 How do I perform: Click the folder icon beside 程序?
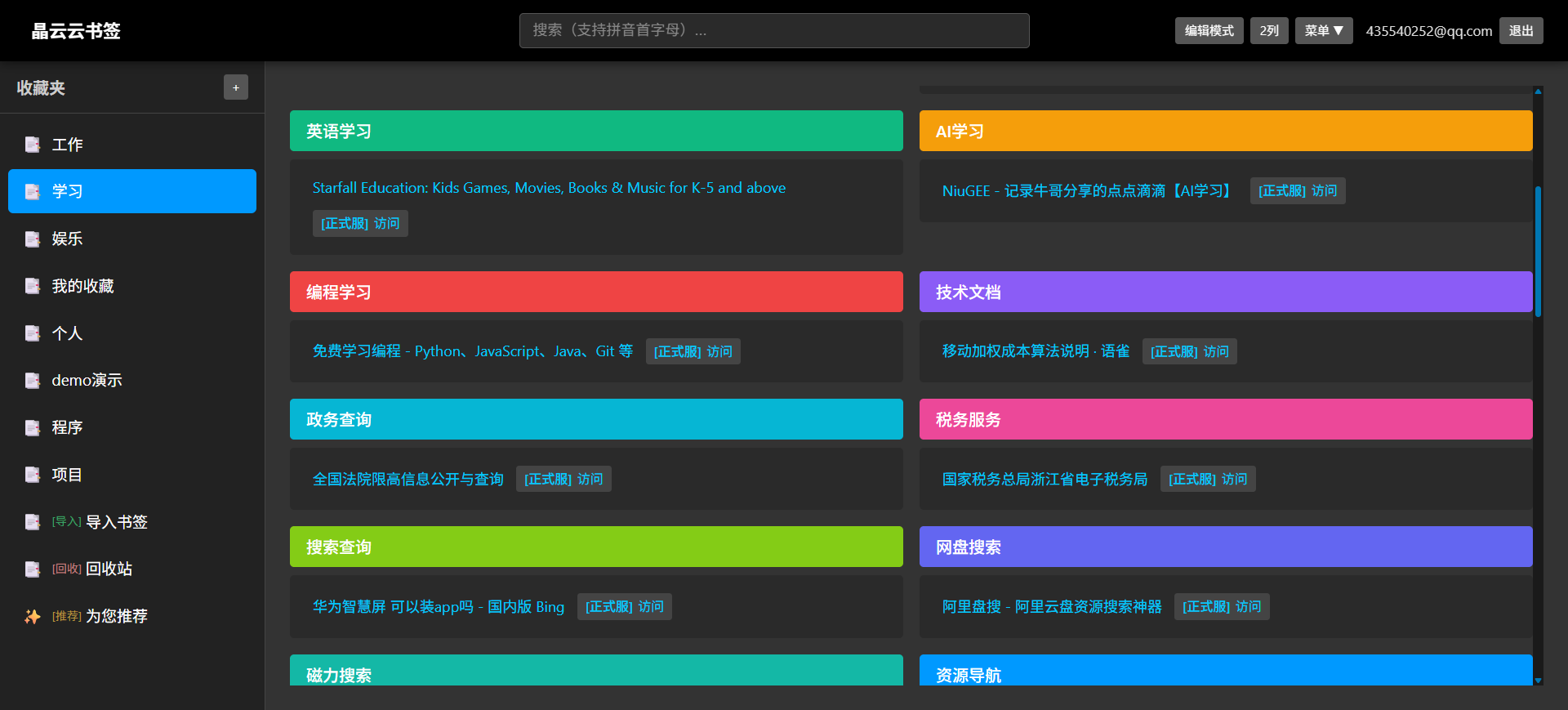point(33,427)
